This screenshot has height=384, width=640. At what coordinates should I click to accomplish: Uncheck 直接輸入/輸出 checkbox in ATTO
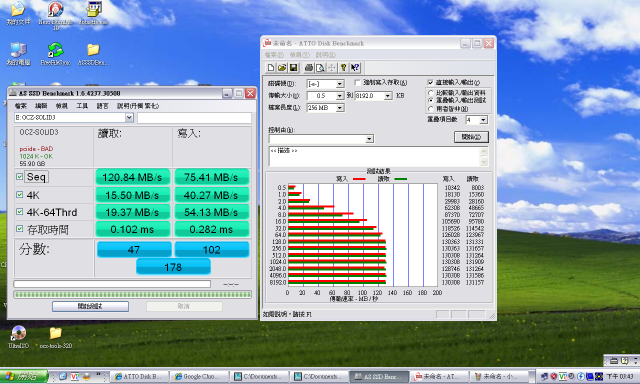tap(430, 82)
